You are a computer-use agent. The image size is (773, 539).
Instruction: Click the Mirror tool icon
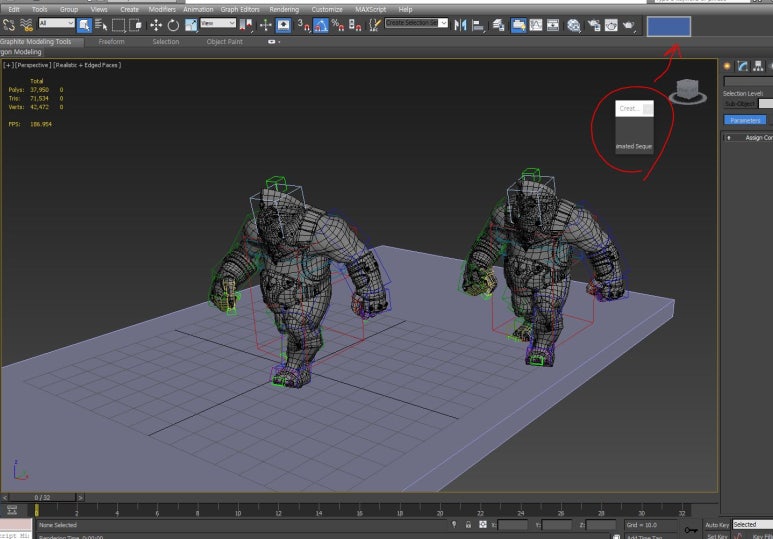coord(460,25)
